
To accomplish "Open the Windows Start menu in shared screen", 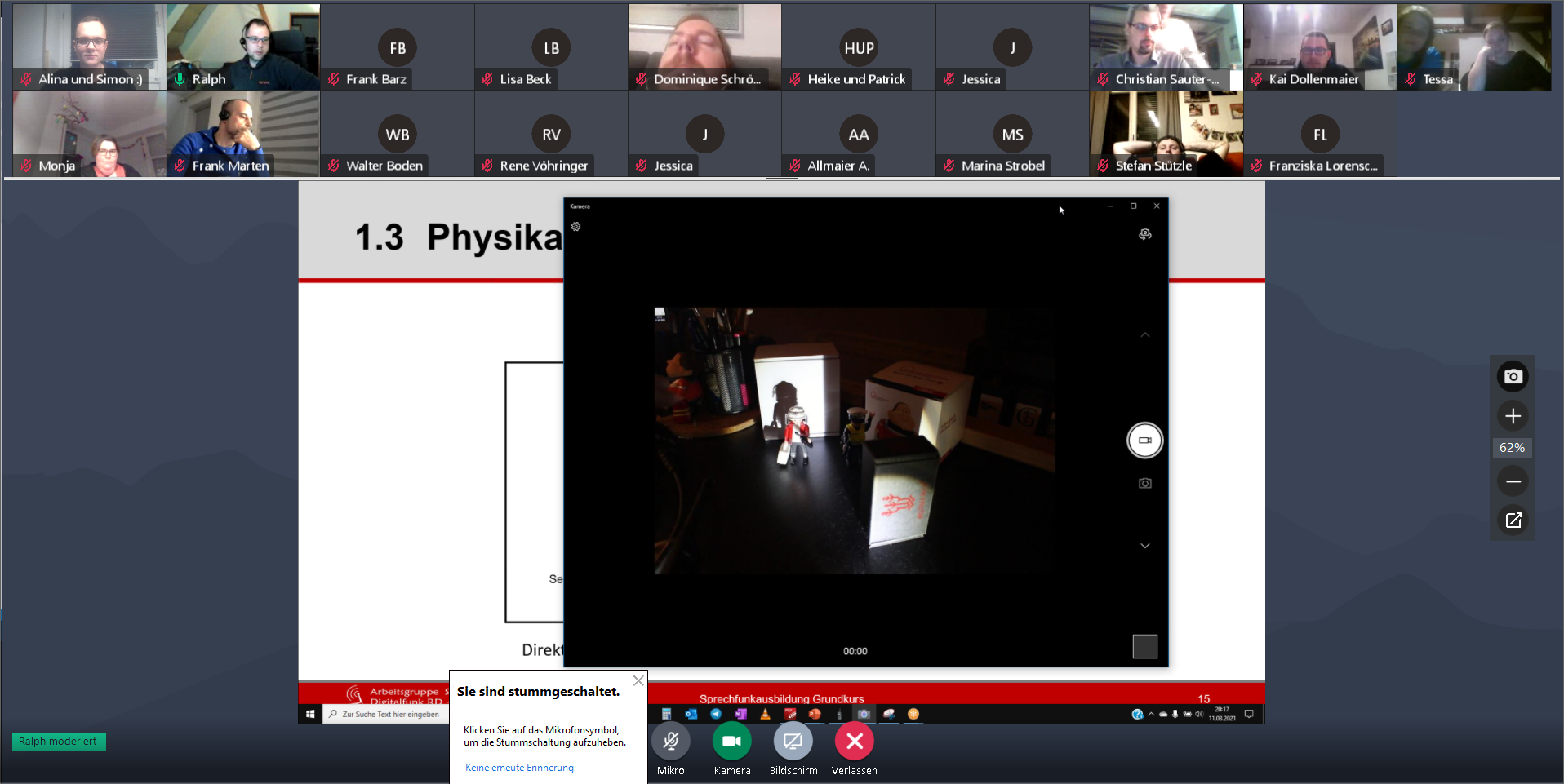I will [310, 715].
